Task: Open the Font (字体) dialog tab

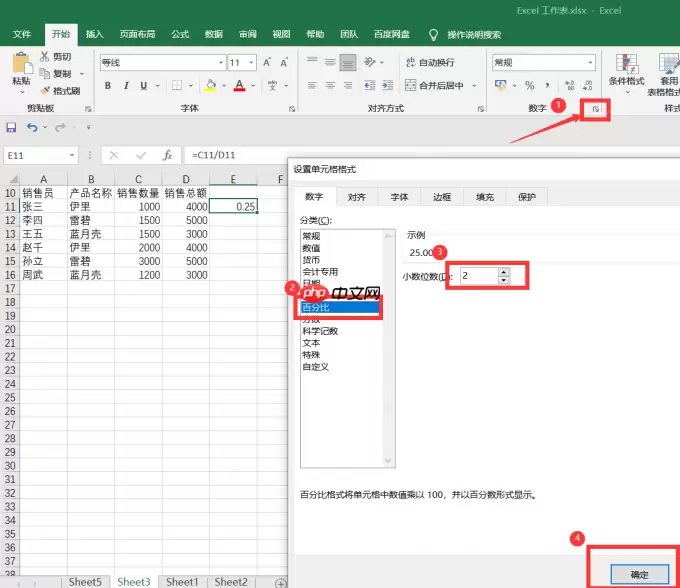Action: pos(399,197)
